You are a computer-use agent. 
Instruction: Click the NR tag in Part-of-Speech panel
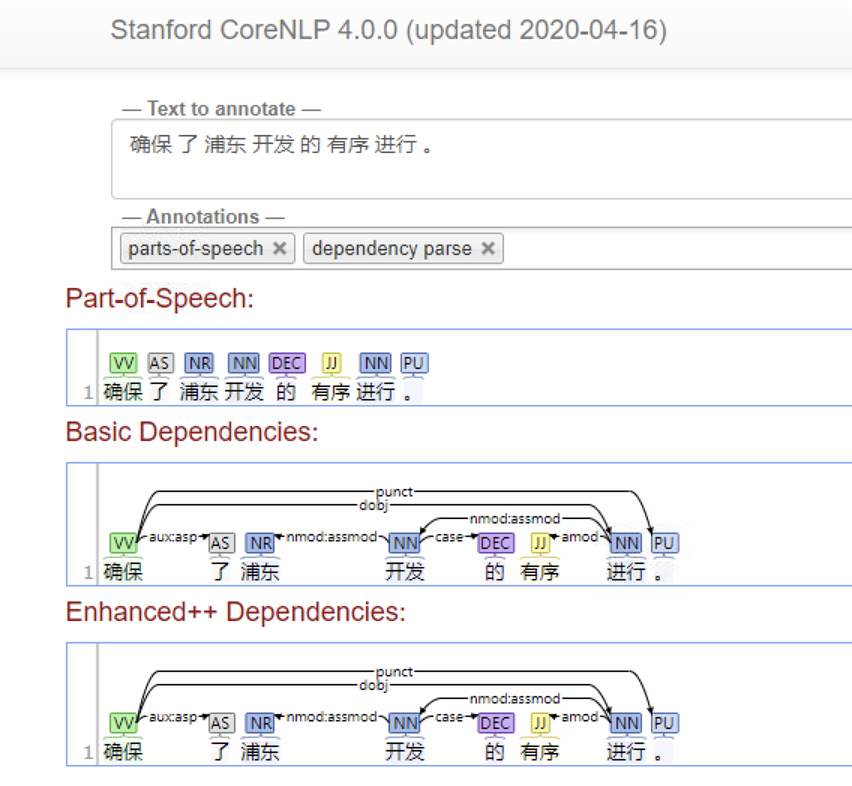[x=199, y=364]
